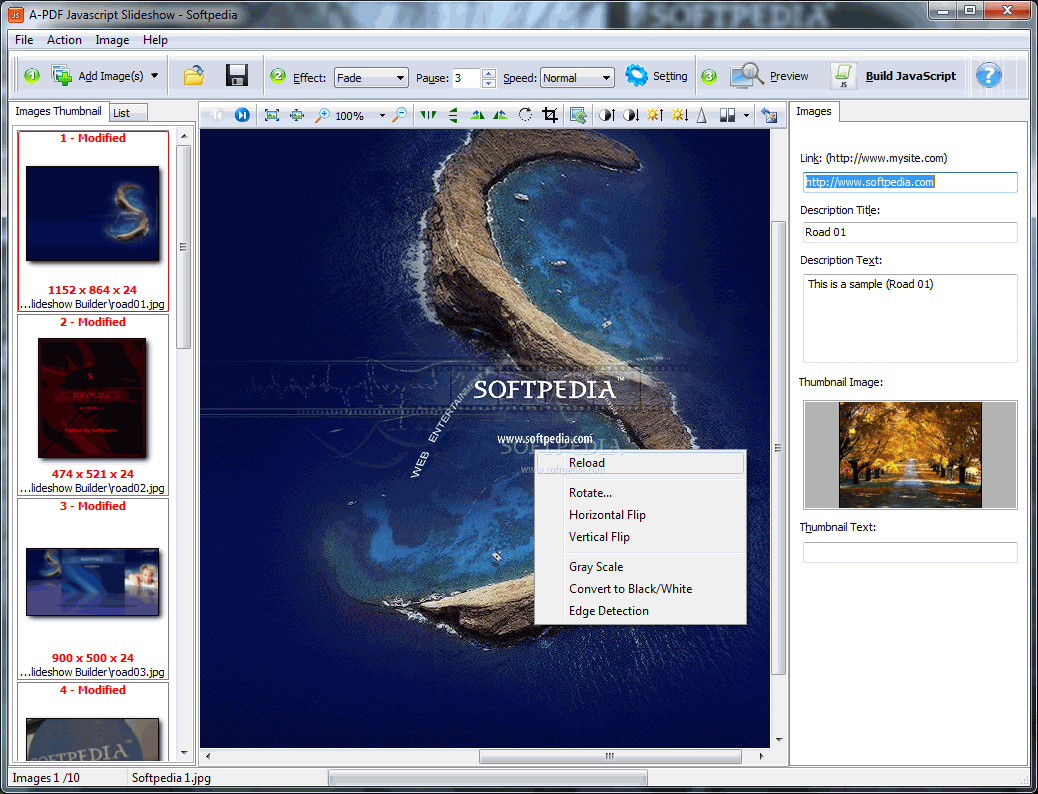Screen dimensions: 1038x794
Task: Click the reload original image icon
Action: [x=769, y=115]
